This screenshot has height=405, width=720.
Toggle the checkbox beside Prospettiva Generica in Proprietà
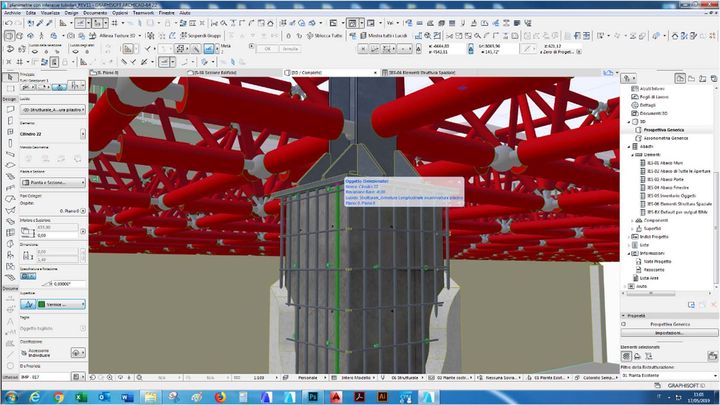point(624,324)
